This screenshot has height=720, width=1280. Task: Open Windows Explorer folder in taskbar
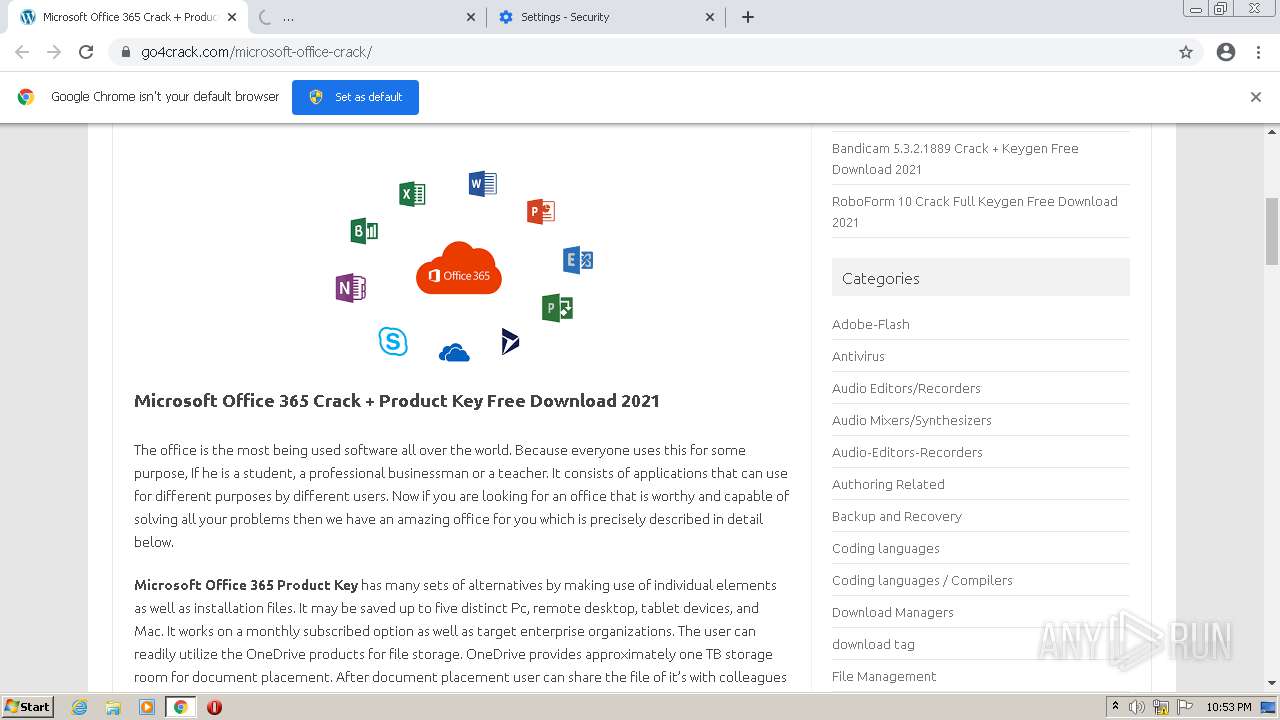click(113, 707)
